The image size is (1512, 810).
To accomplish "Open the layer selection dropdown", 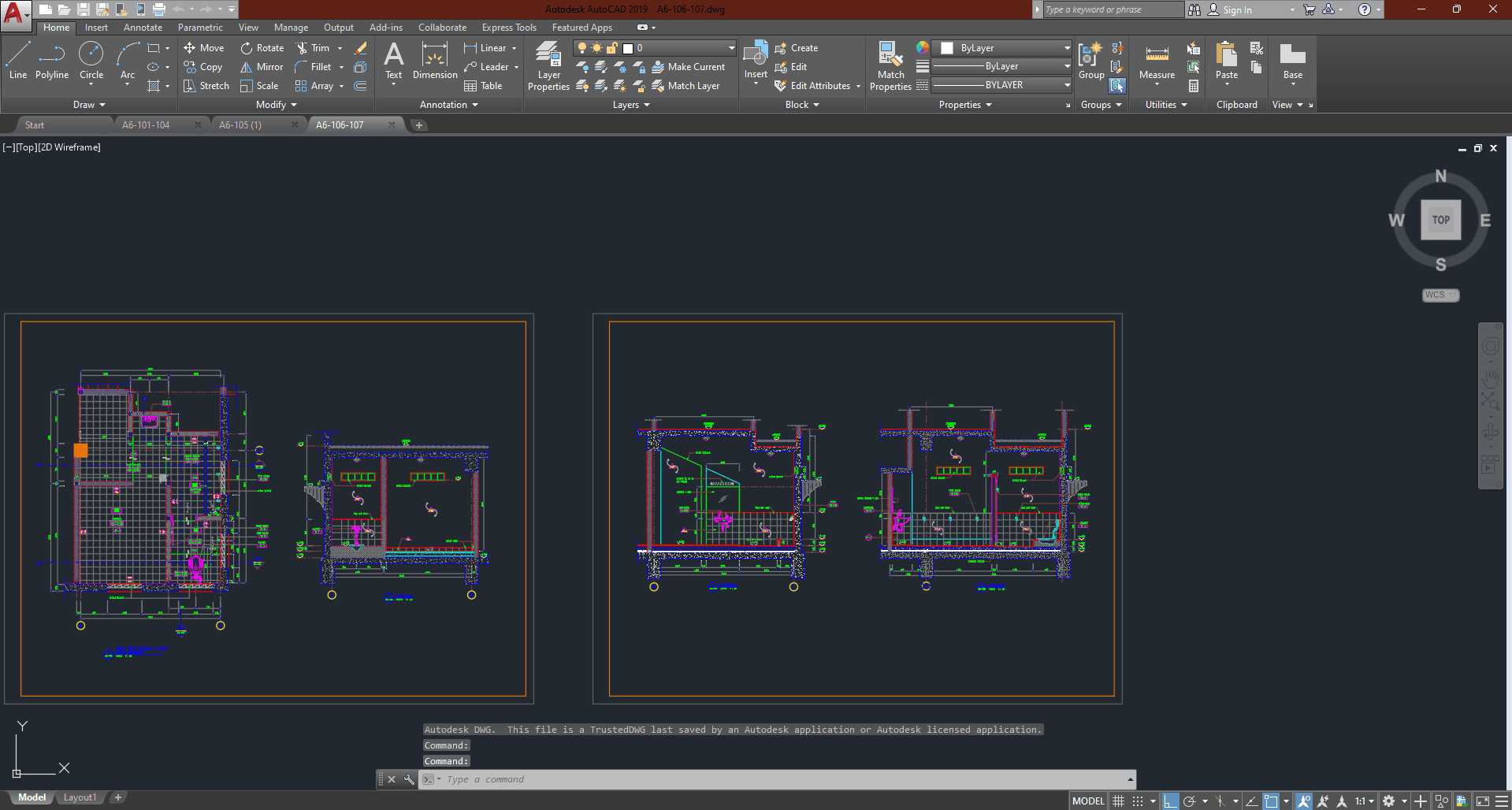I will (731, 48).
